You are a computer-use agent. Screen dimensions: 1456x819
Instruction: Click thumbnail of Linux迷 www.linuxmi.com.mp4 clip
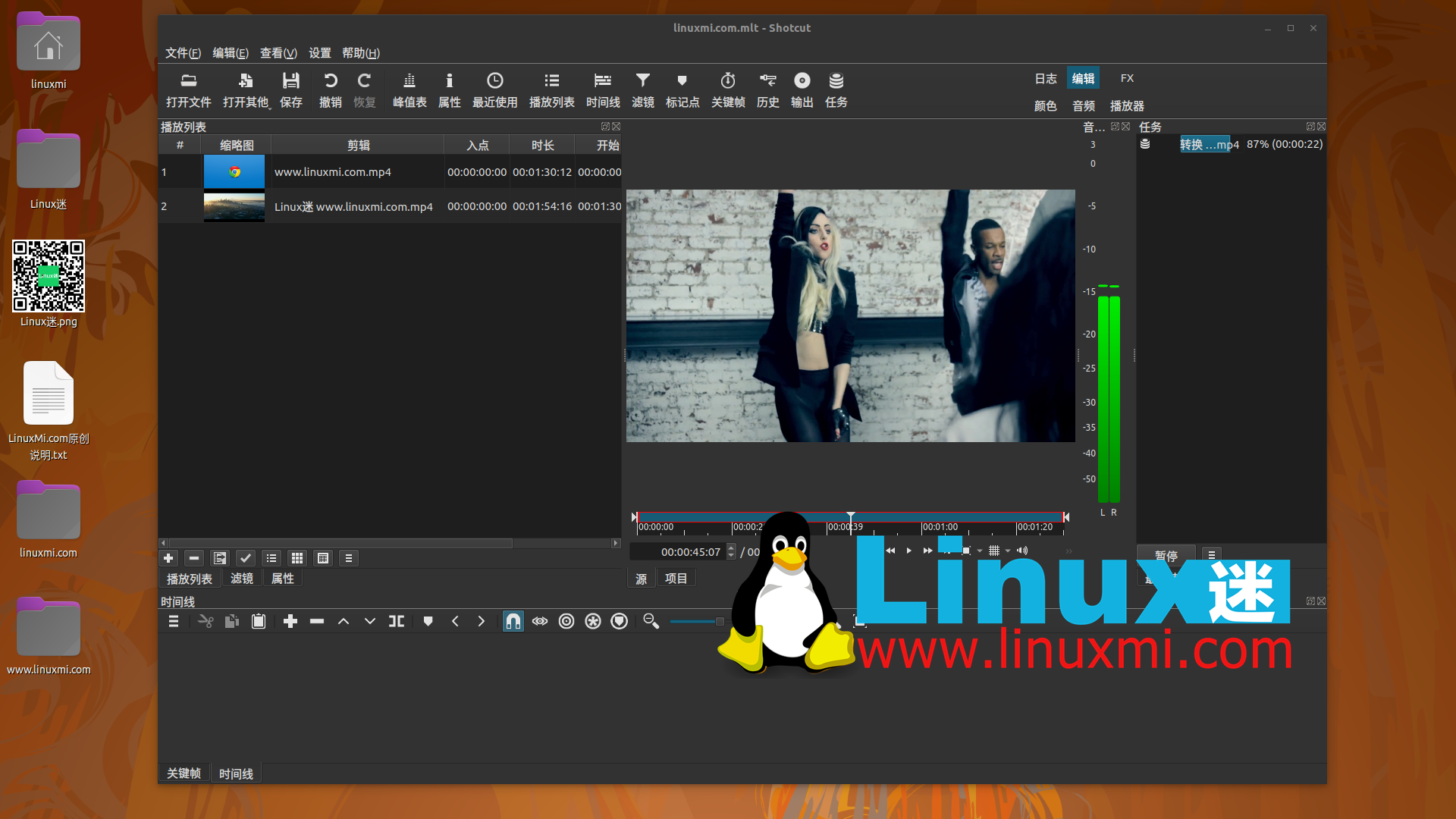(x=234, y=206)
